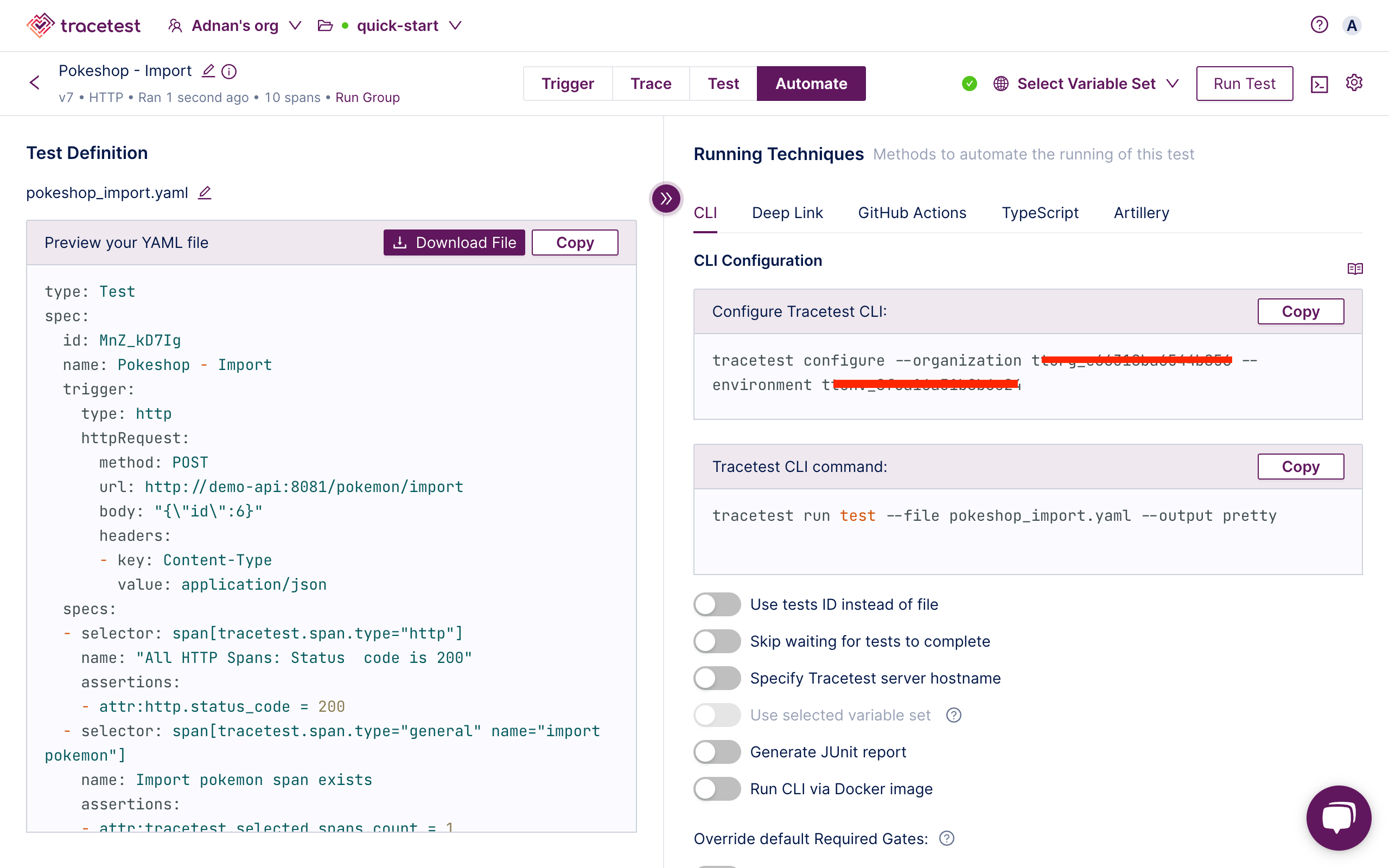Image resolution: width=1389 pixels, height=868 pixels.
Task: Click Download File button
Action: pyautogui.click(x=454, y=243)
